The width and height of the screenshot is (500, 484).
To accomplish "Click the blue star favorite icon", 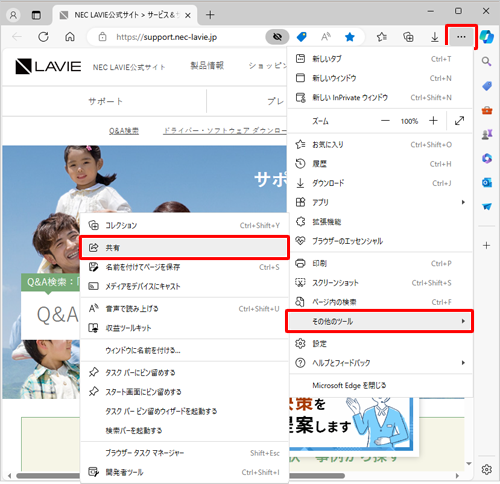I will (x=350, y=37).
